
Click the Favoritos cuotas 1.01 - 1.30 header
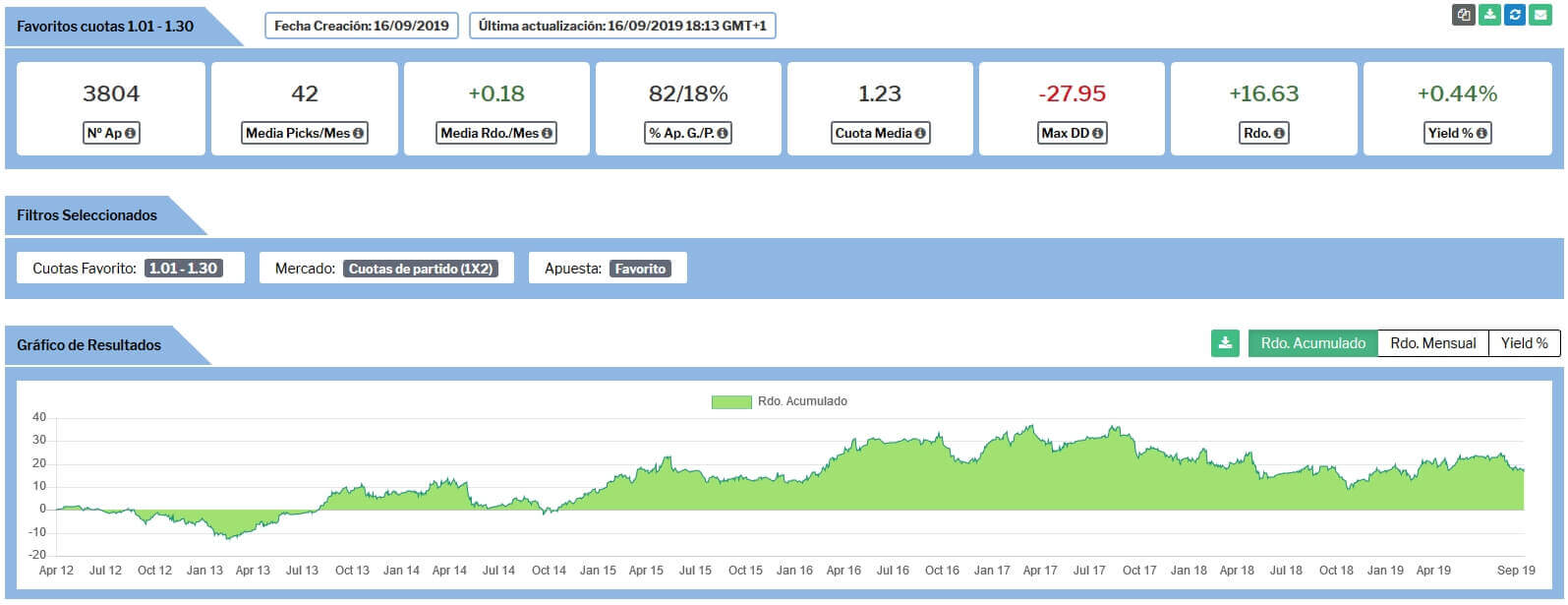(x=105, y=26)
